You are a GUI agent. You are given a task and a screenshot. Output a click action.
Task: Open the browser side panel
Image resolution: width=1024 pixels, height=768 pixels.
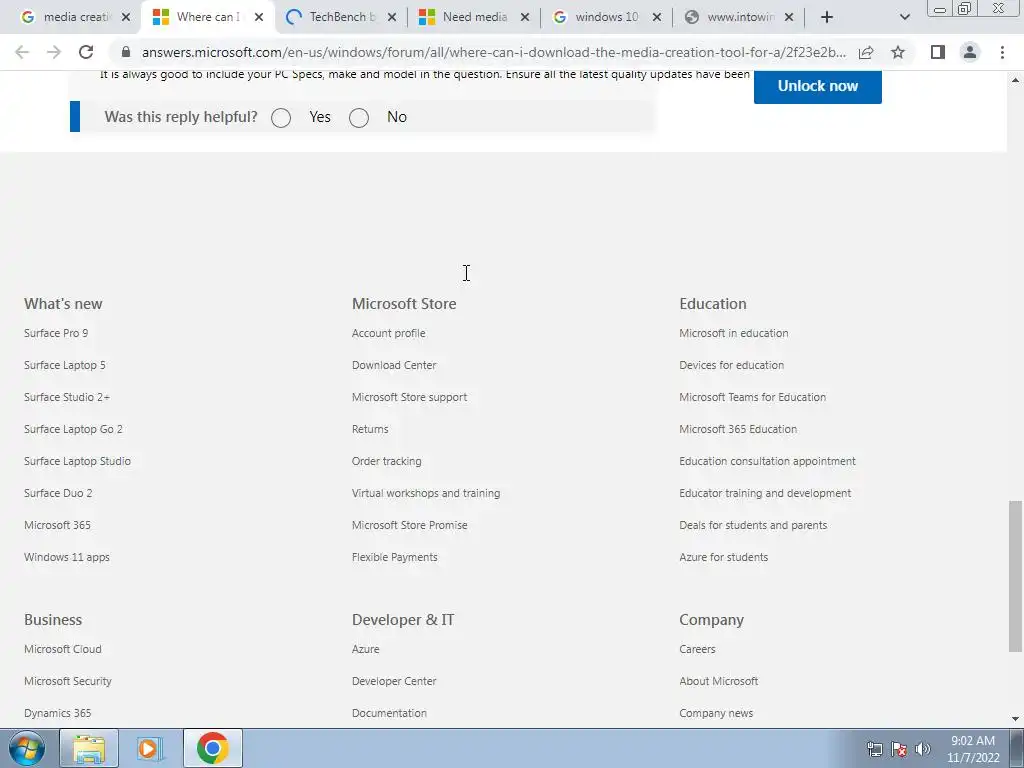[938, 52]
